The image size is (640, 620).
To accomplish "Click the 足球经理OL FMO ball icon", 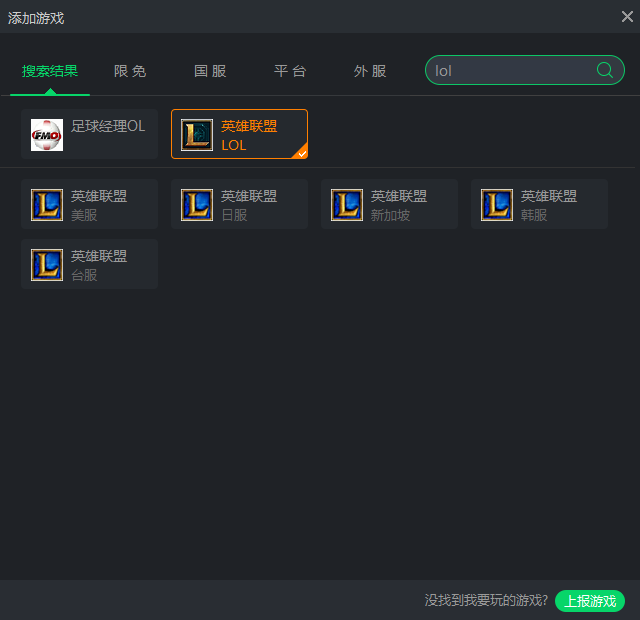I will (x=47, y=135).
